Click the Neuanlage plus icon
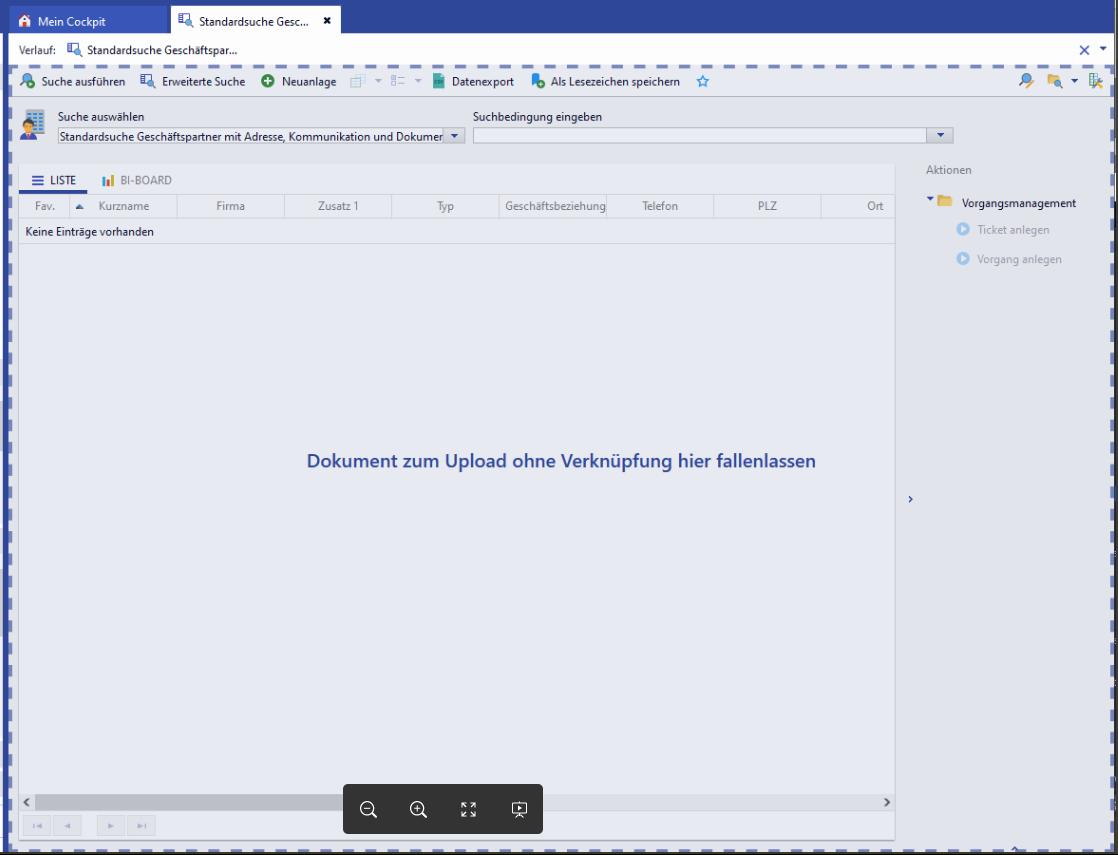Image resolution: width=1118 pixels, height=855 pixels. [268, 82]
